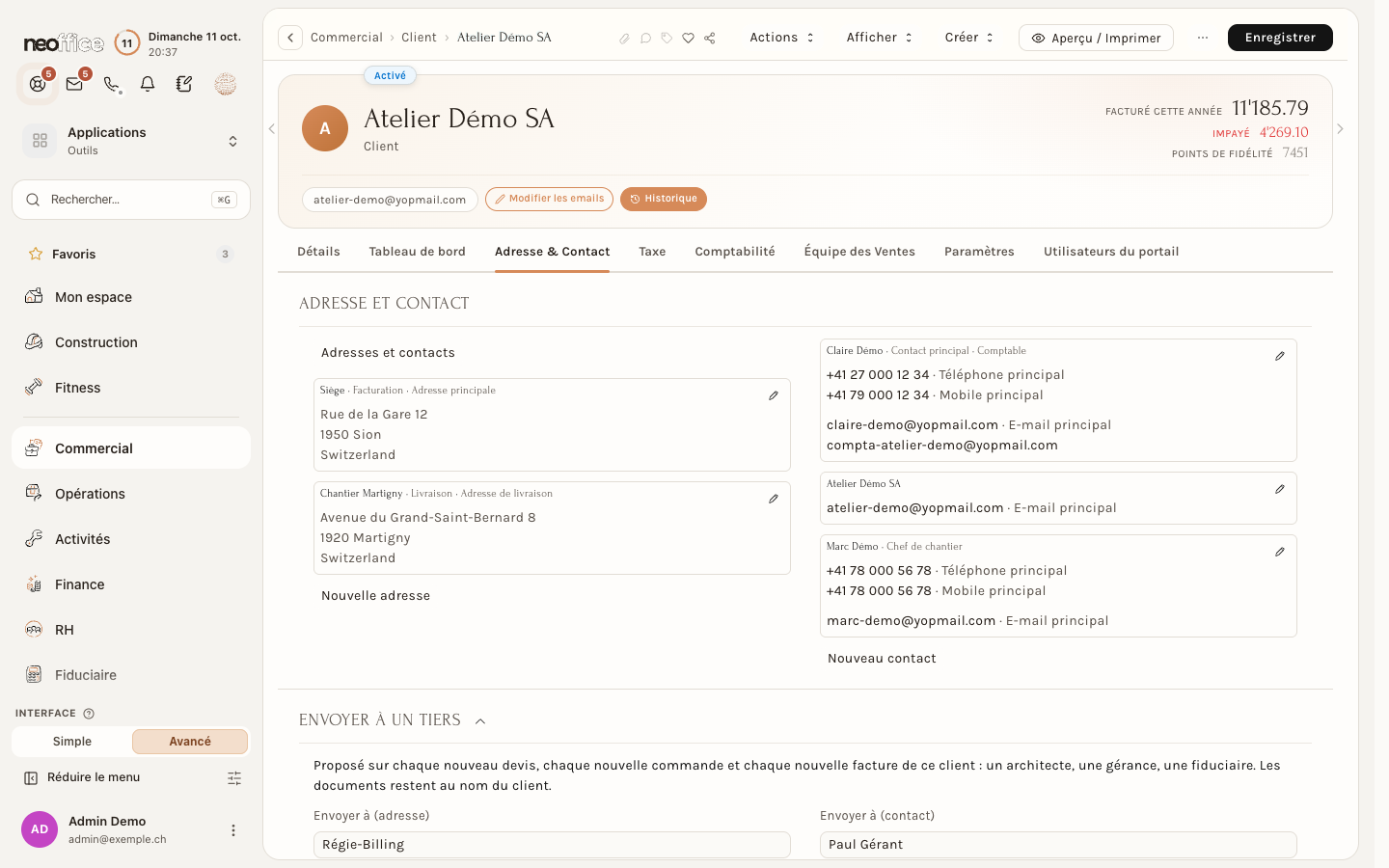Edit the Siège address with pencil icon
The width and height of the screenshot is (1389, 868).
pyautogui.click(x=774, y=395)
